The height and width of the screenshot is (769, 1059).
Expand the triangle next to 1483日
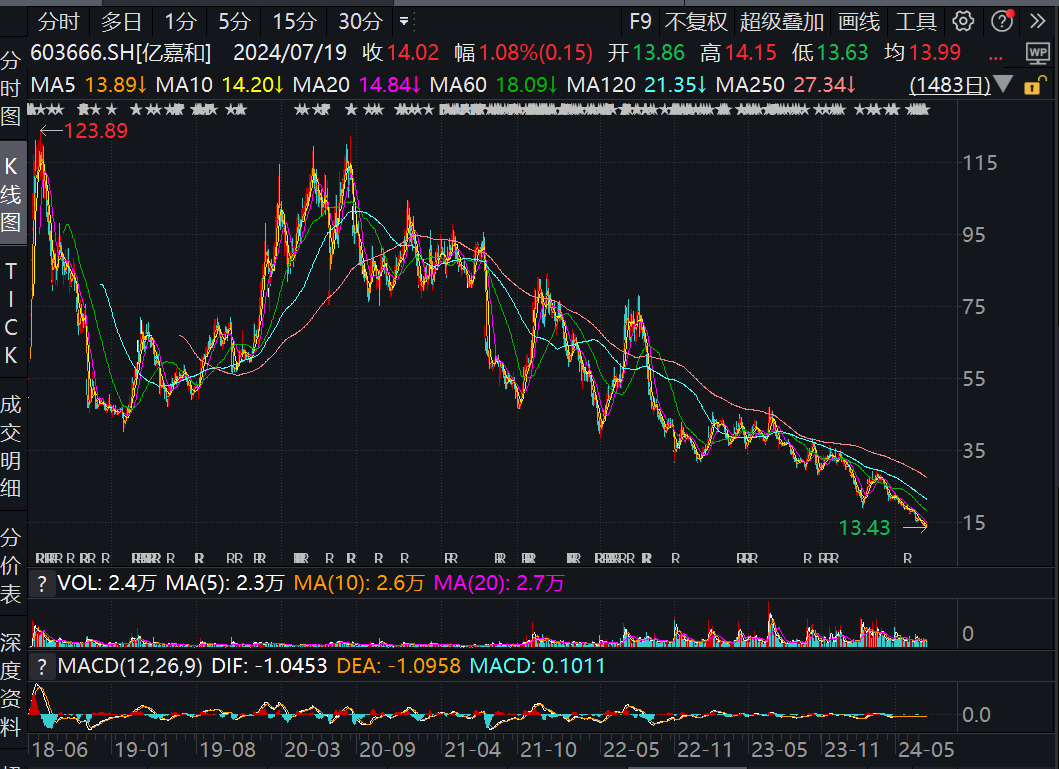pyautogui.click(x=1004, y=84)
